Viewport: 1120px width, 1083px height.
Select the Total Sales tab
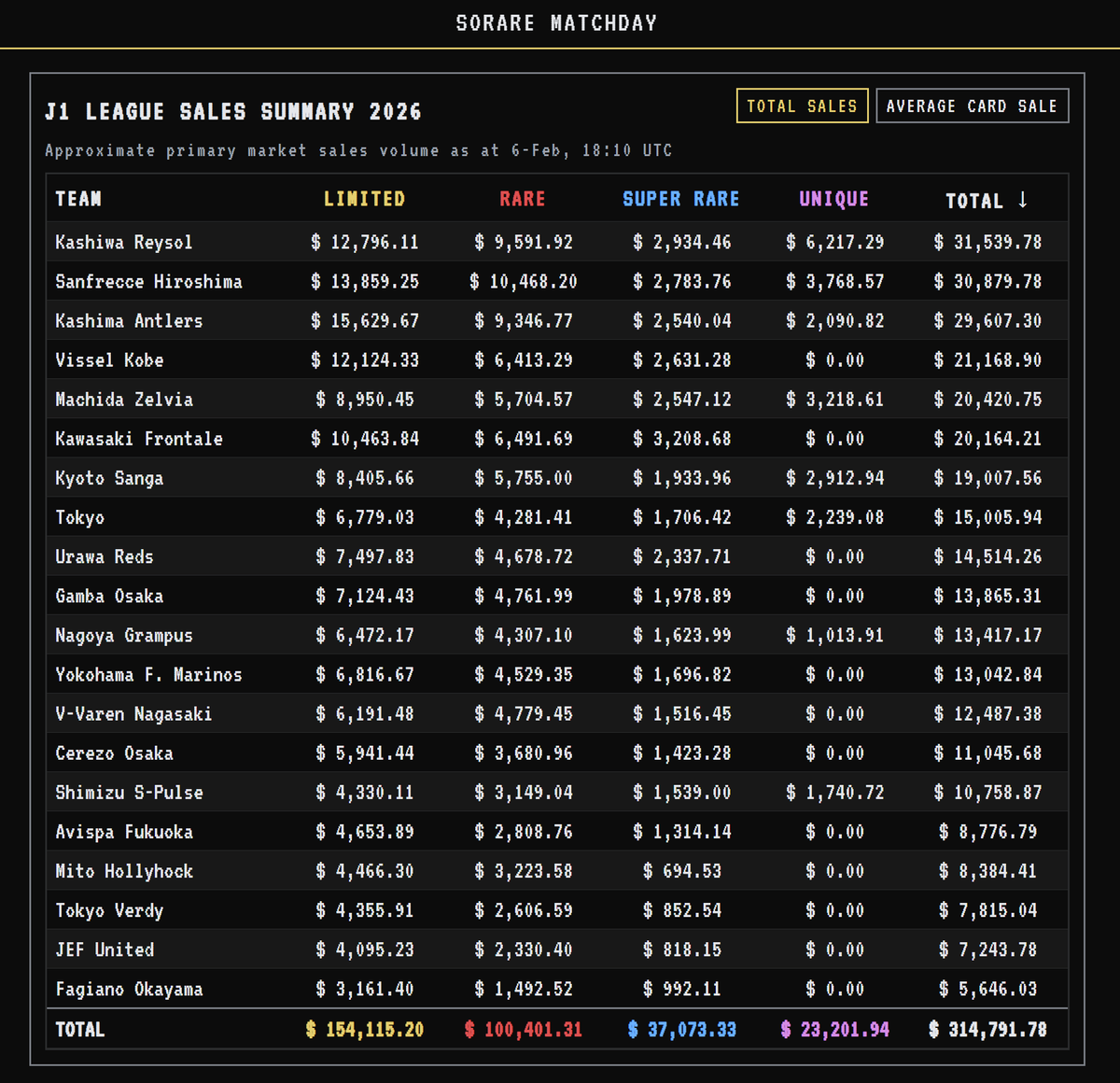tap(802, 106)
